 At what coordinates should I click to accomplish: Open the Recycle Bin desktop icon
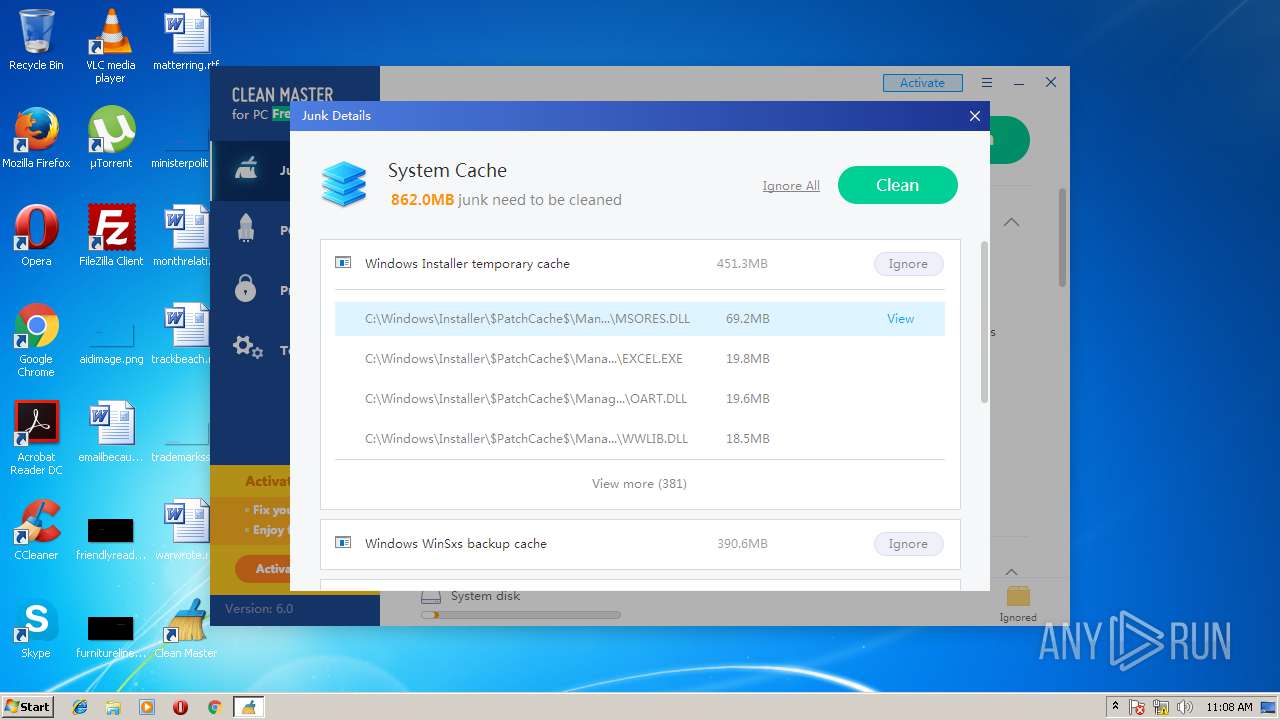click(x=36, y=32)
